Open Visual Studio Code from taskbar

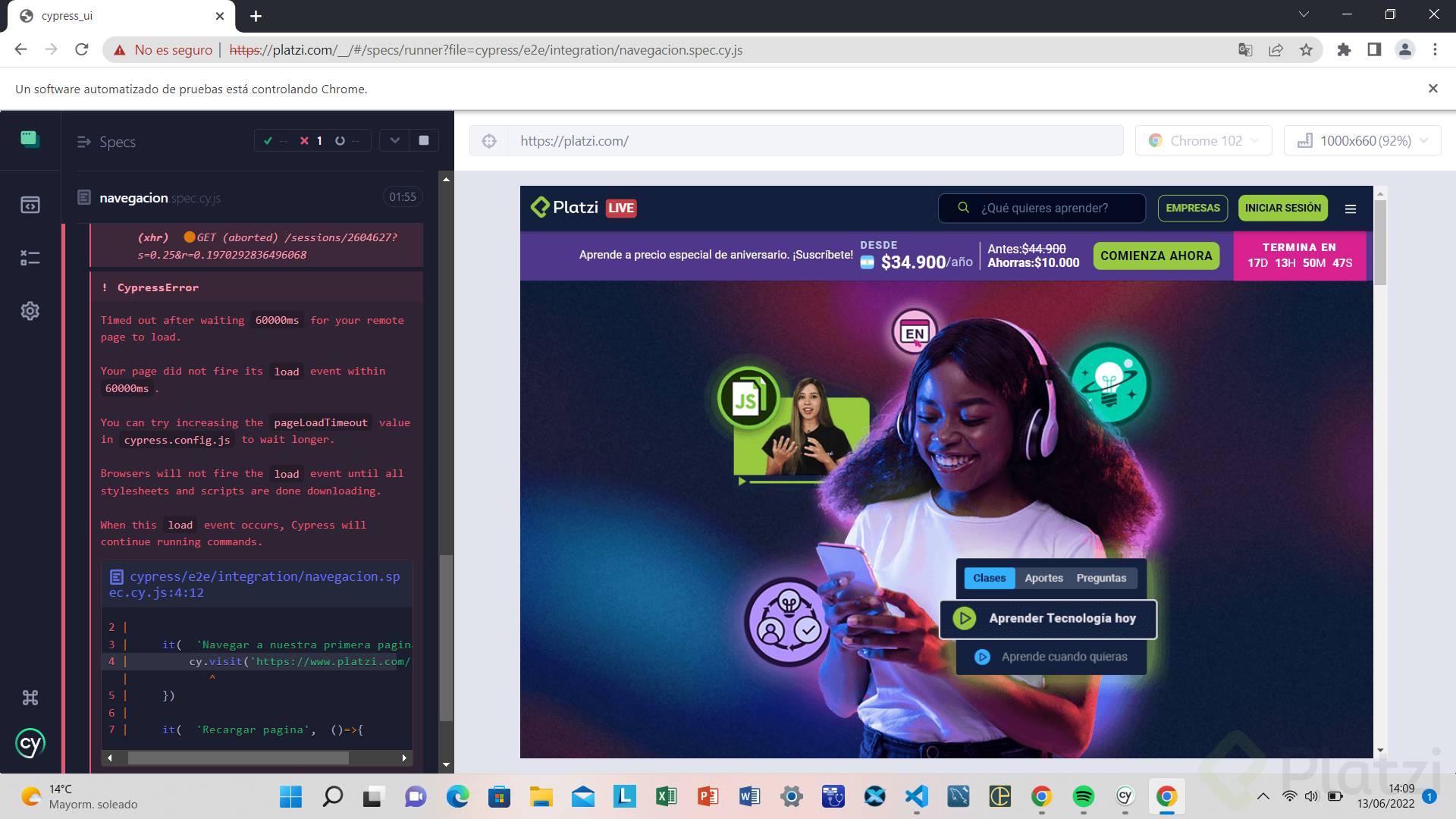(x=916, y=796)
